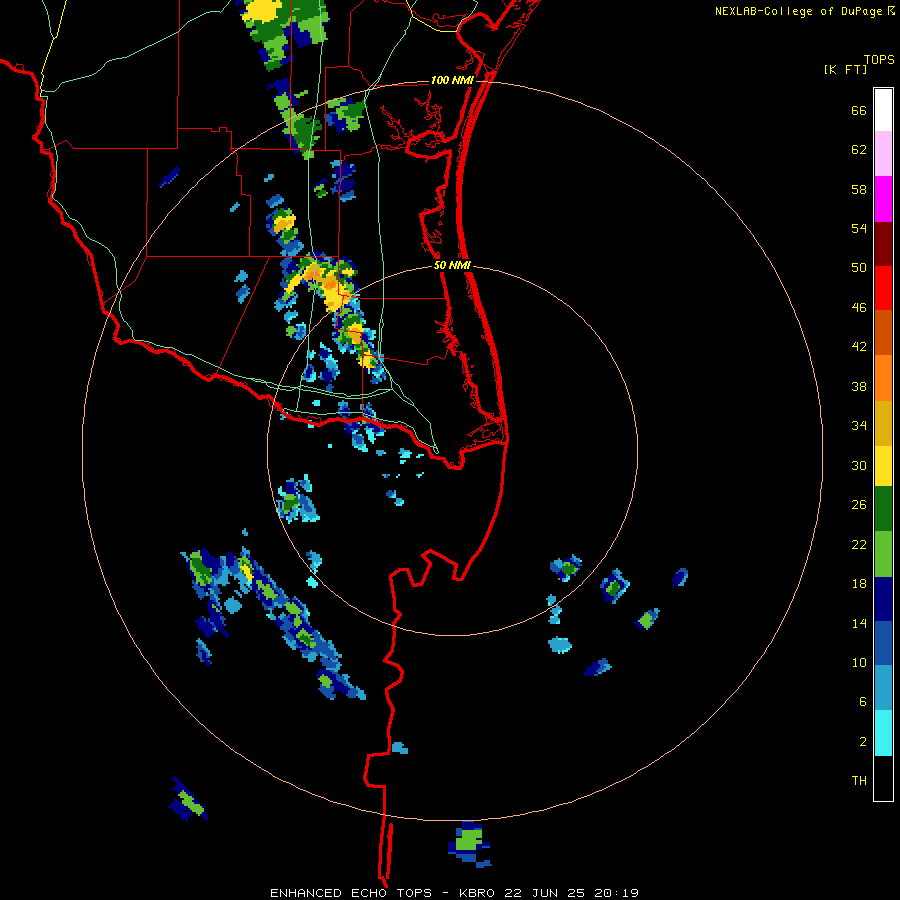Click the "100 NMI" range ring label
Screen dimensions: 900x900
452,80
